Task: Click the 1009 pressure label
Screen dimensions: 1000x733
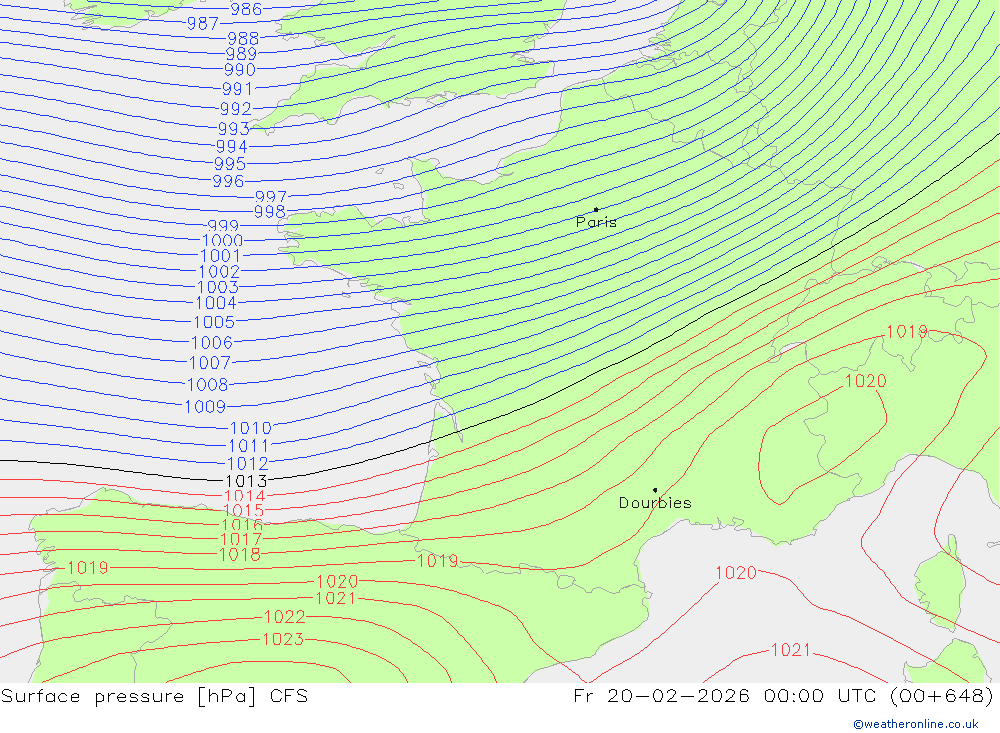Action: coord(205,406)
